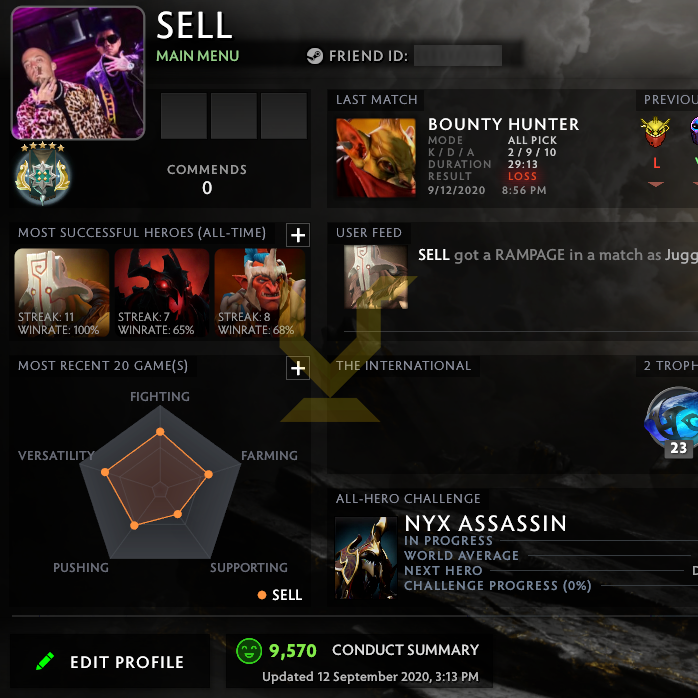Screen dimensions: 698x698
Task: Click the SELL profile avatar picture
Action: [x=78, y=73]
